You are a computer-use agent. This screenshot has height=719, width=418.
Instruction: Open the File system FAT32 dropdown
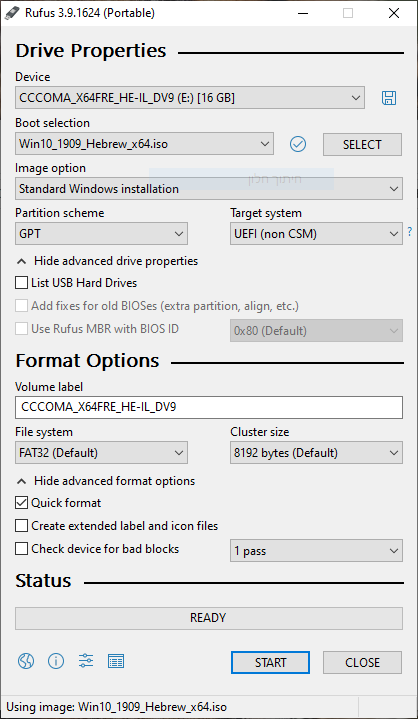[101, 453]
